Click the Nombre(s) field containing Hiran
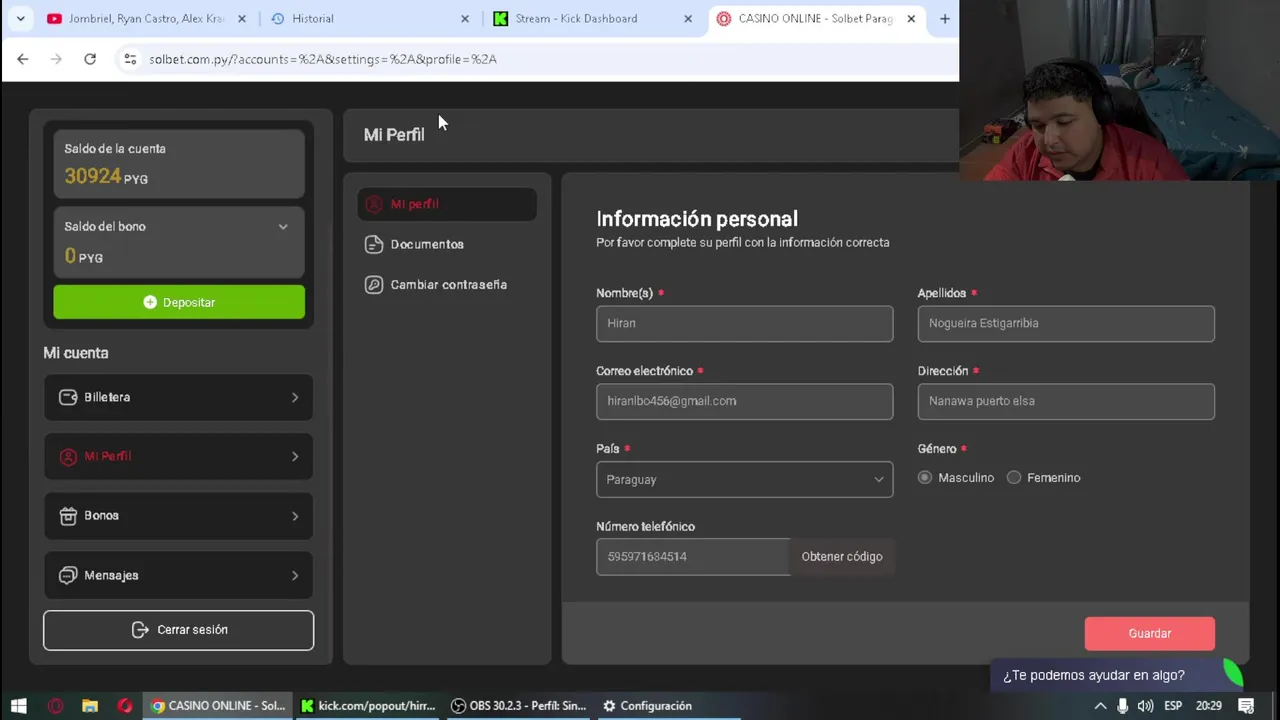Screen dimensions: 1280x720 pyautogui.click(x=744, y=323)
